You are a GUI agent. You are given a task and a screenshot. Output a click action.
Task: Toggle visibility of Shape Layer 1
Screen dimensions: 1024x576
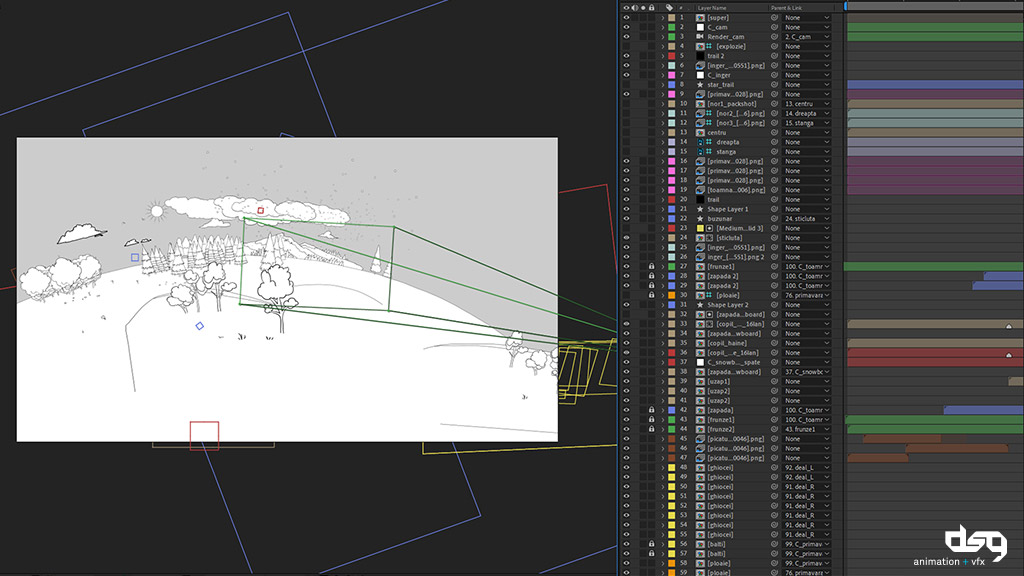tap(626, 209)
